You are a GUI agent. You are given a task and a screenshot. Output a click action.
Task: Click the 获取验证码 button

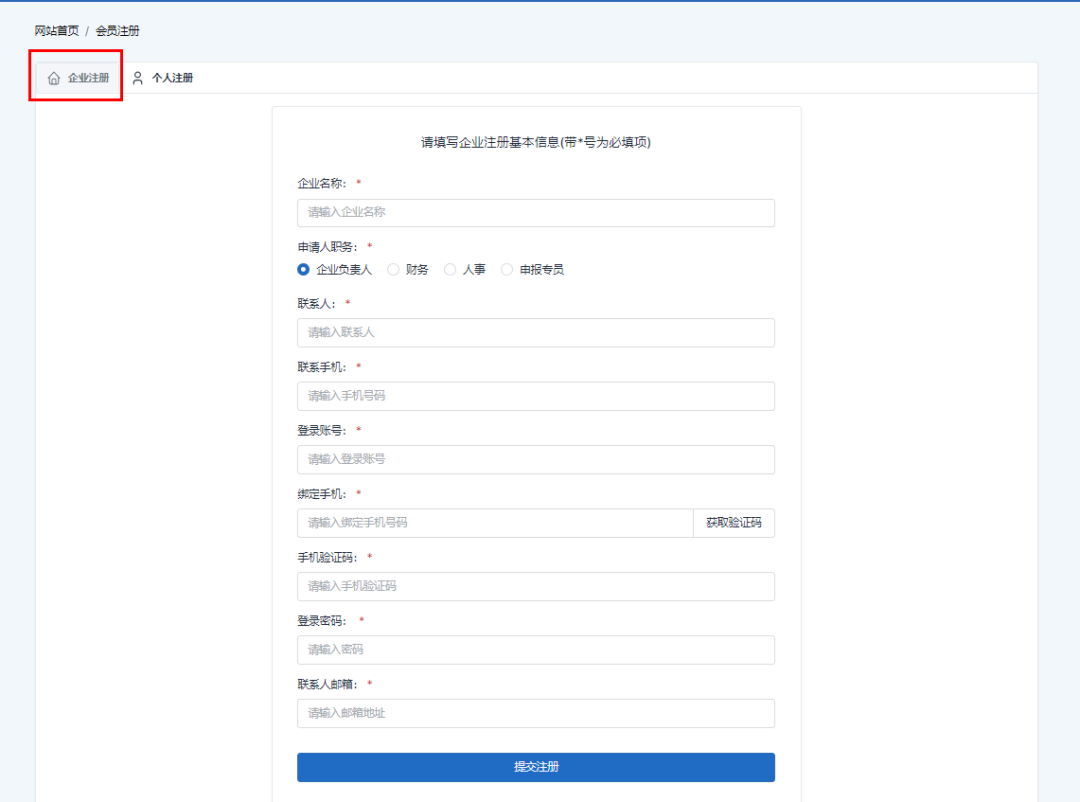(733, 523)
